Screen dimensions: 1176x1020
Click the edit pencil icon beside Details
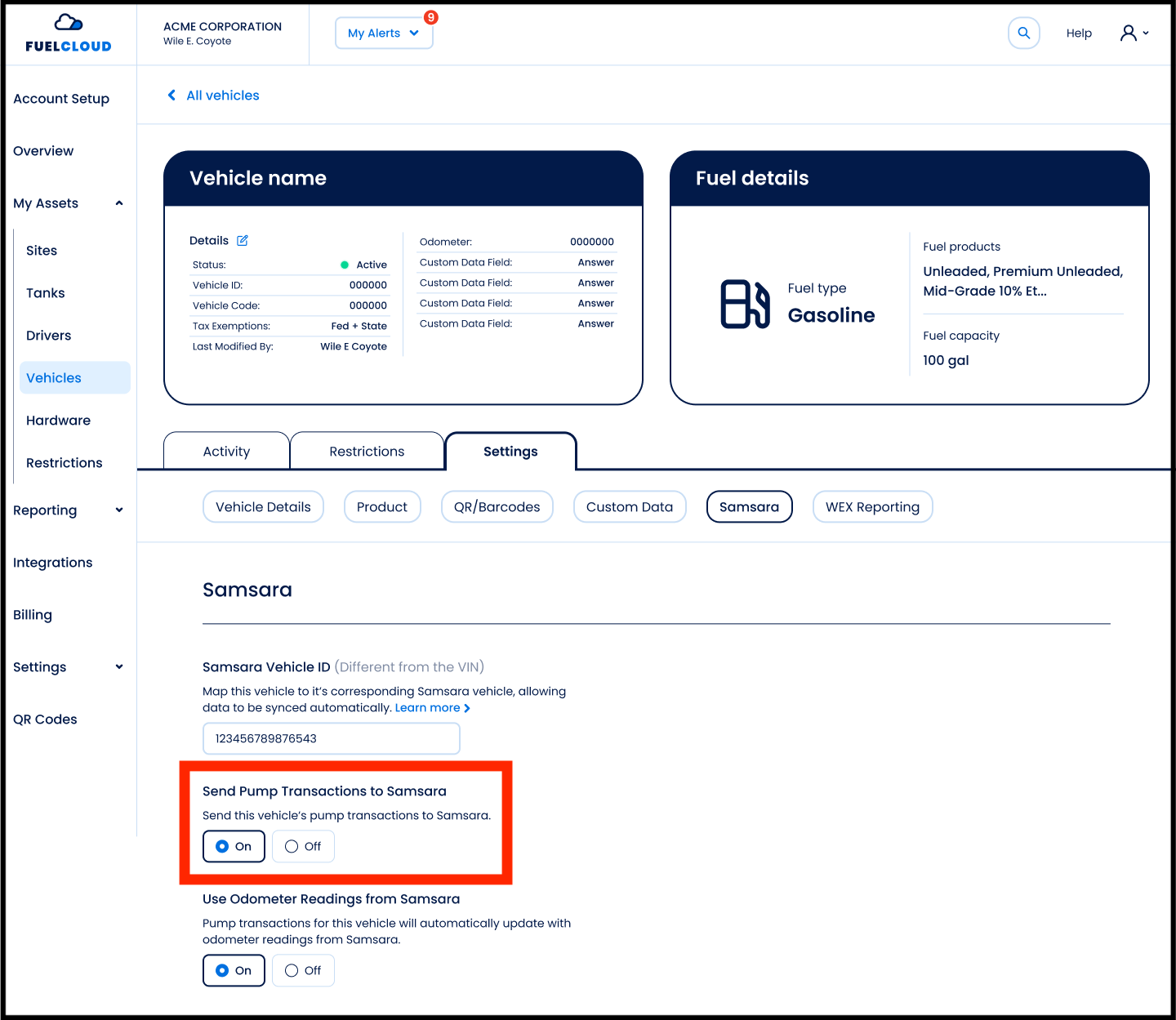click(243, 240)
